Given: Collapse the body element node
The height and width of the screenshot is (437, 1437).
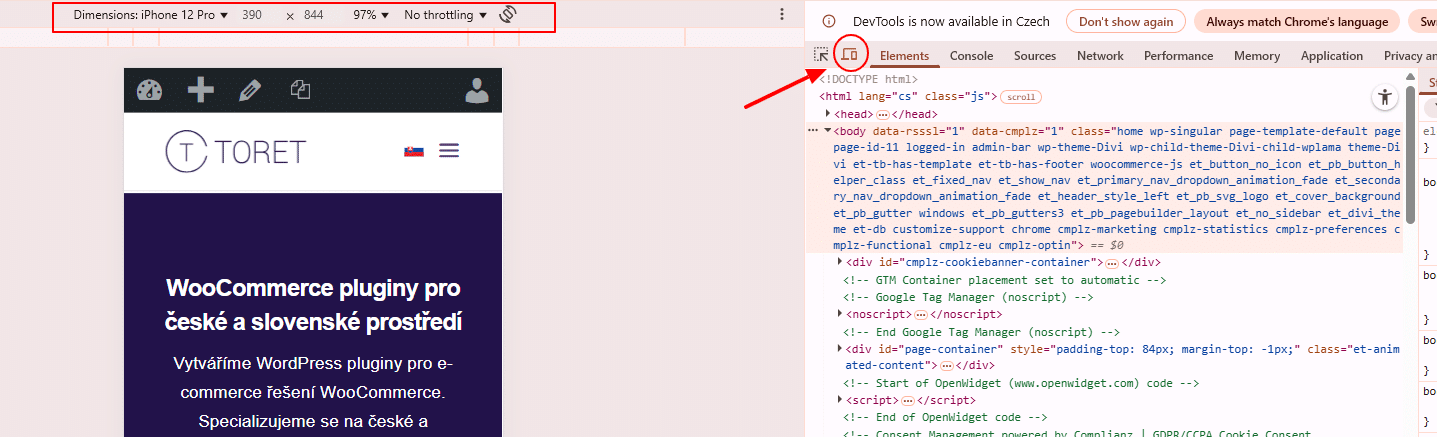Looking at the screenshot, I should (x=828, y=131).
